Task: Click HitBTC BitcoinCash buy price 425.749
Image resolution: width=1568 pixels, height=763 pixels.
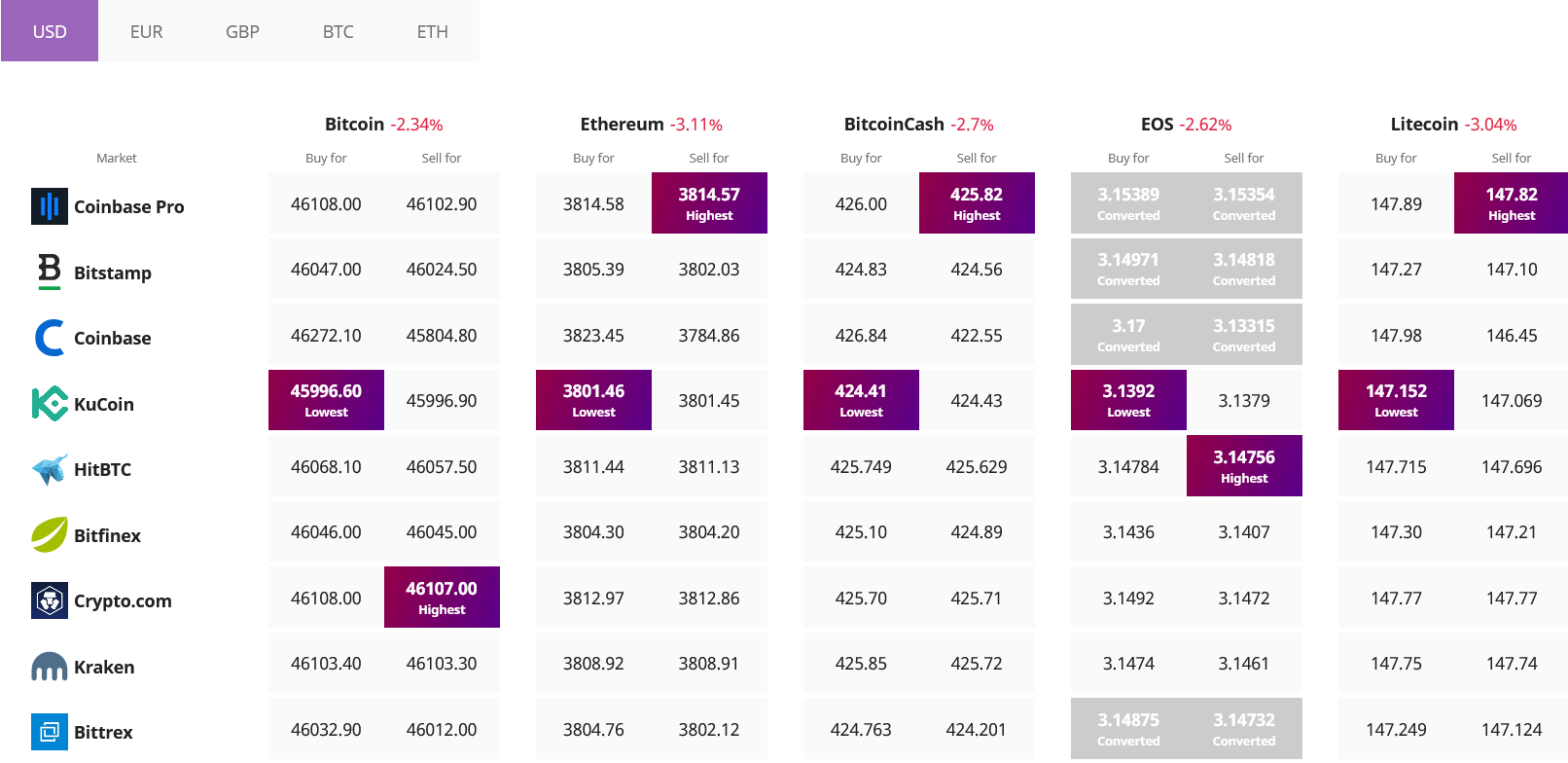Action: coord(861,467)
